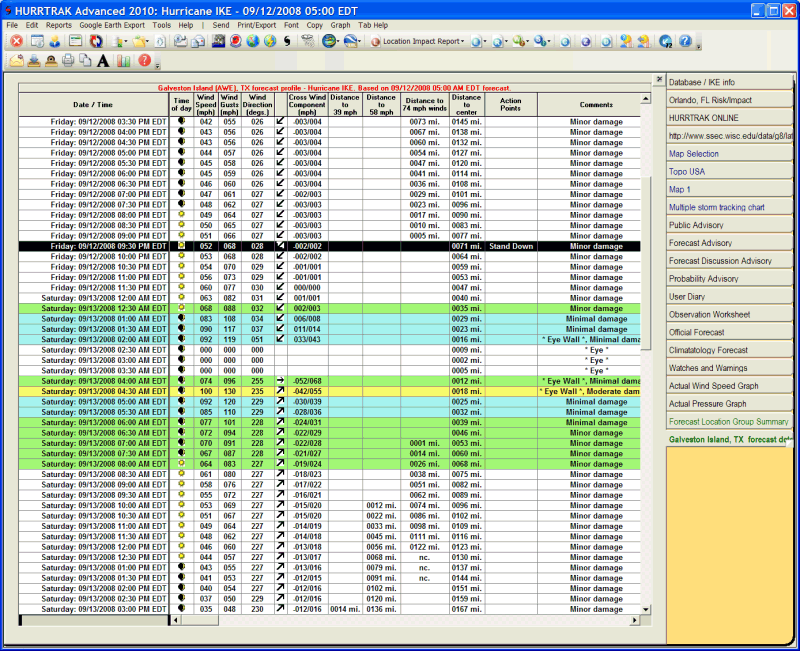Image resolution: width=800 pixels, height=651 pixels.
Task: Open the Google Earth Export menu
Action: pos(112,24)
